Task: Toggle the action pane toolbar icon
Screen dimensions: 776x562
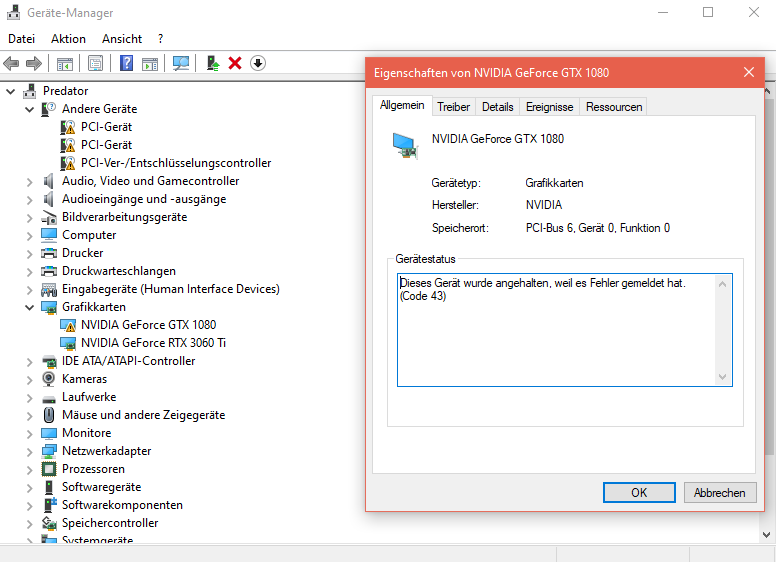Action: (x=150, y=63)
